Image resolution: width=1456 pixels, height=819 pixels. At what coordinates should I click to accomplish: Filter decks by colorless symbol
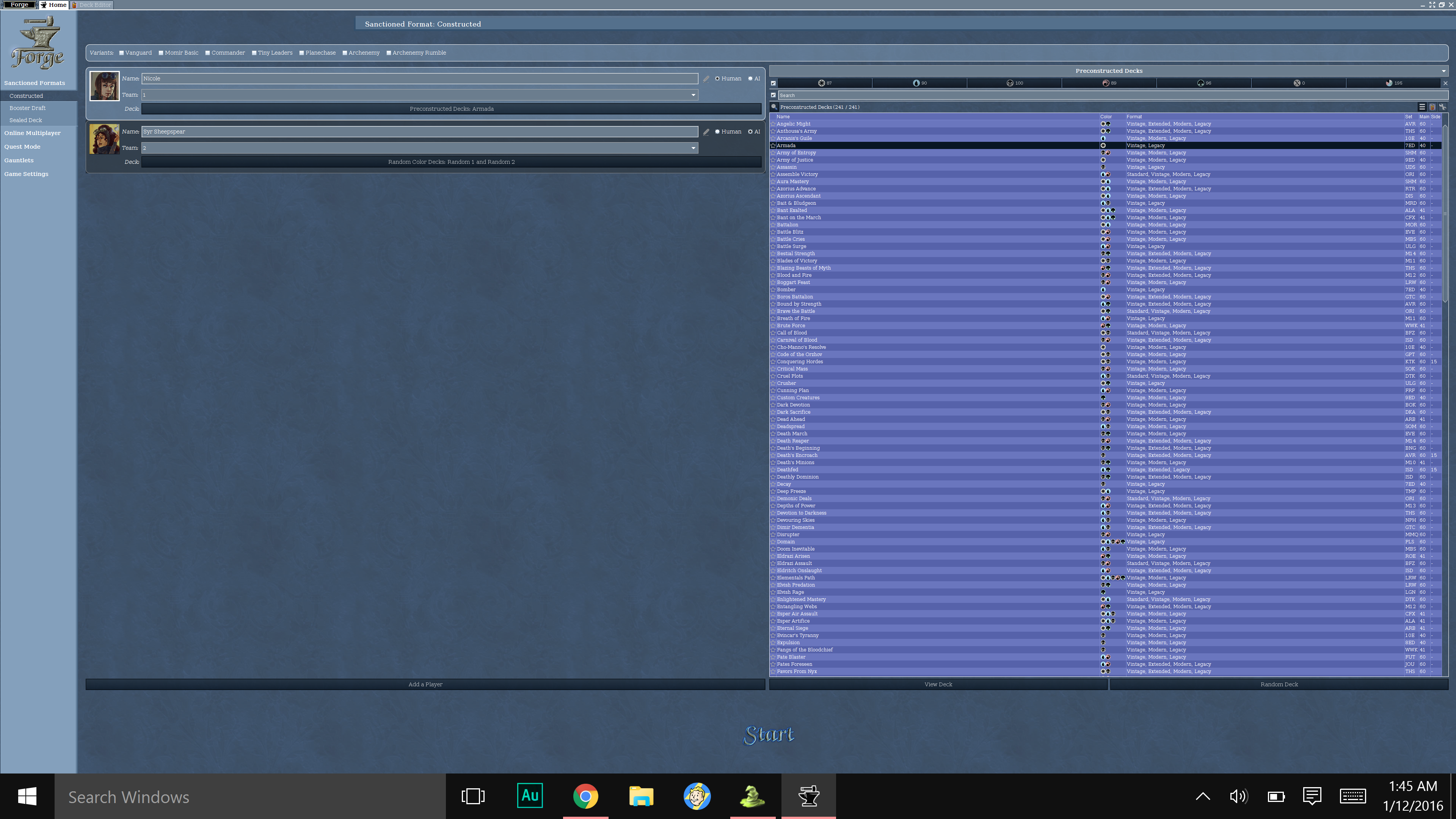point(1299,83)
